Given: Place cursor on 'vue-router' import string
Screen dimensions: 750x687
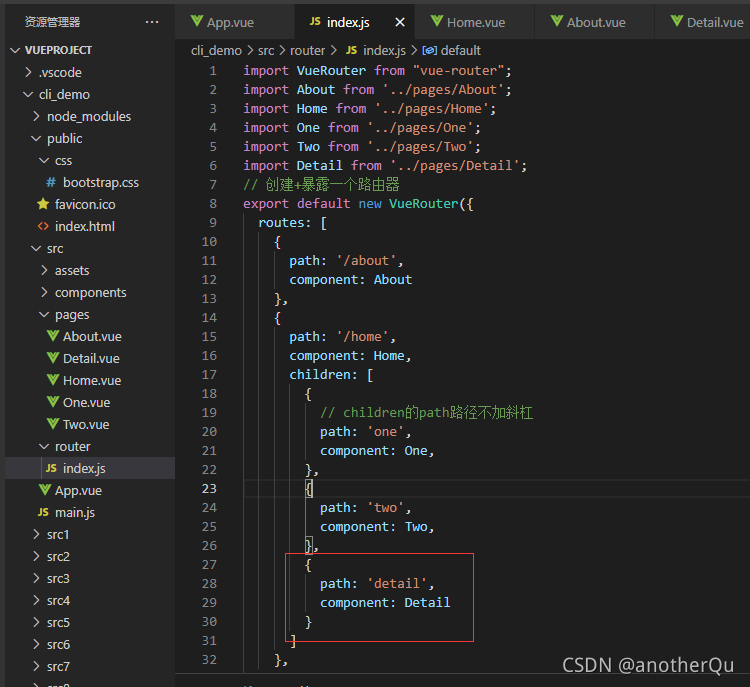Looking at the screenshot, I should click(458, 71).
